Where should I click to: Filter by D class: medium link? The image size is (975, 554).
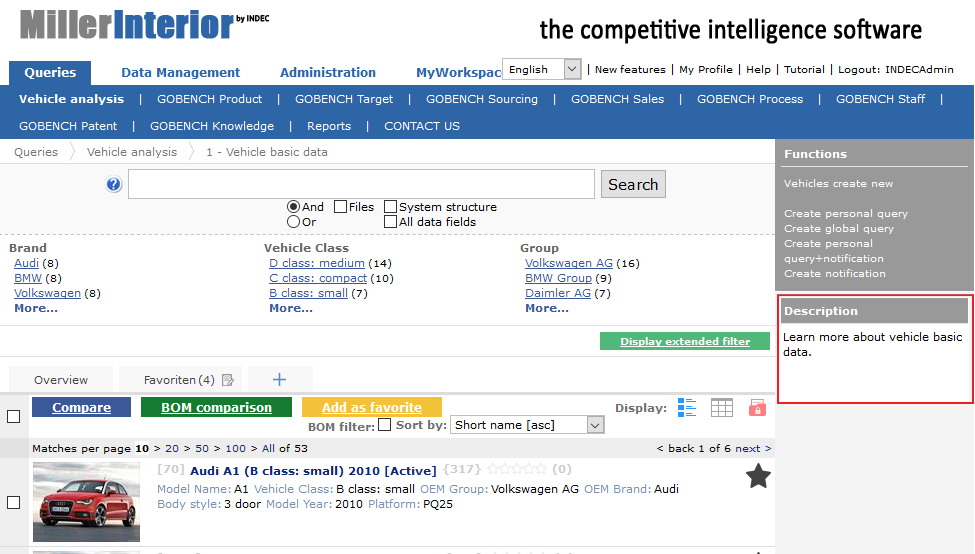pyautogui.click(x=317, y=263)
